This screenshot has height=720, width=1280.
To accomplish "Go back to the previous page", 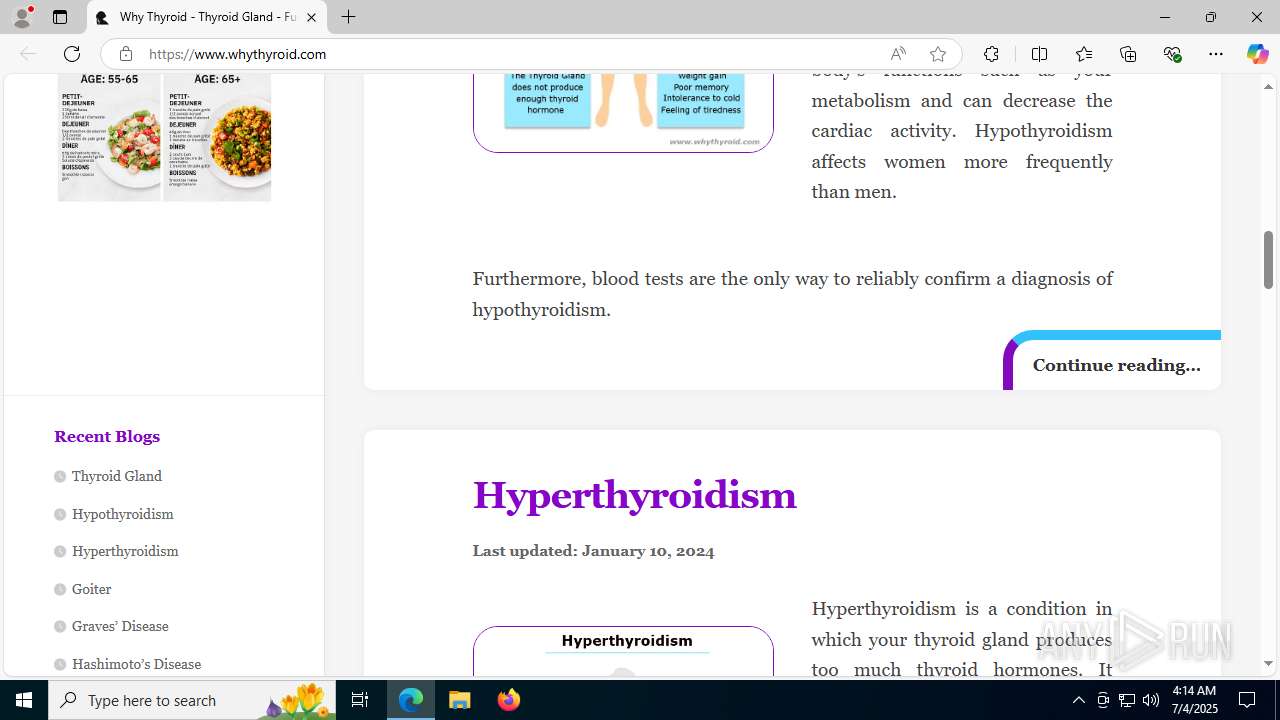I will pyautogui.click(x=28, y=54).
